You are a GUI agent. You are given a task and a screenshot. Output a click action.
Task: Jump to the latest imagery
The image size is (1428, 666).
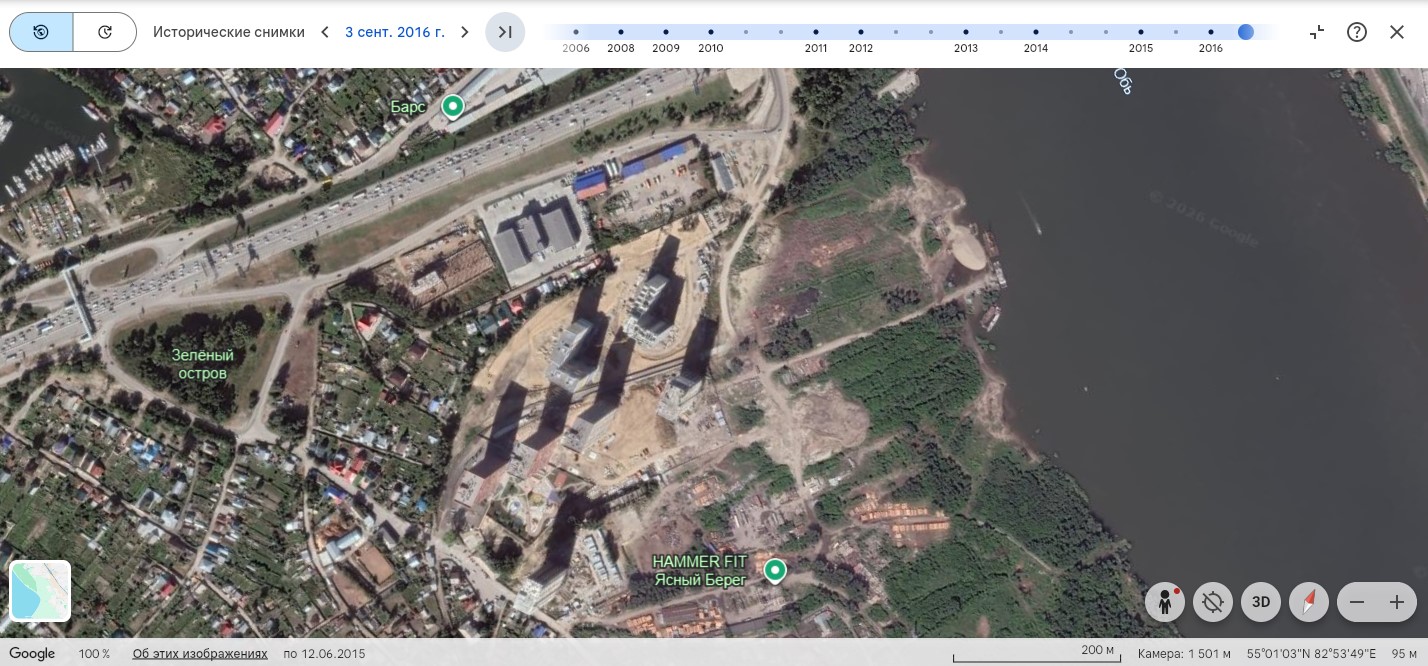pyautogui.click(x=505, y=32)
